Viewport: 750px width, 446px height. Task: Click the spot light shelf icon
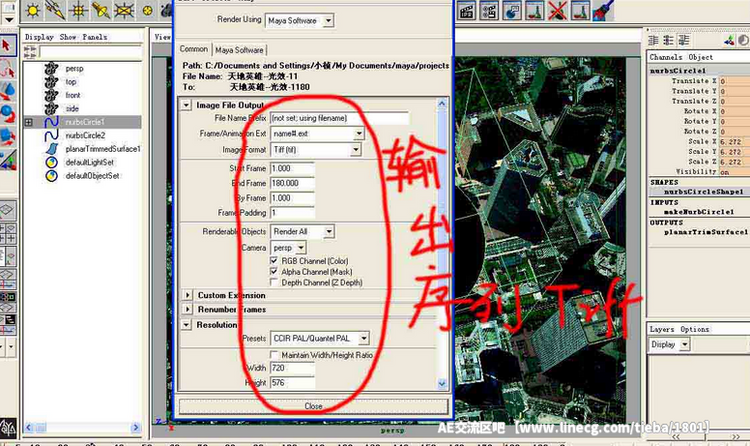101,11
